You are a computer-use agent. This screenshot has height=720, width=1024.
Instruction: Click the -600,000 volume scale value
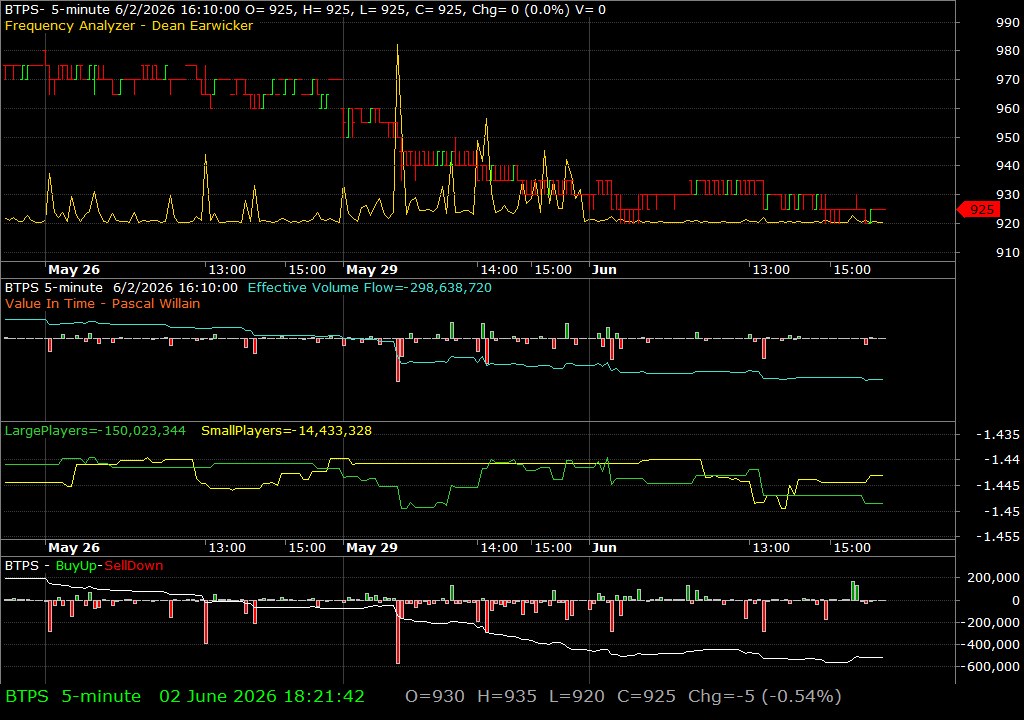pos(990,666)
